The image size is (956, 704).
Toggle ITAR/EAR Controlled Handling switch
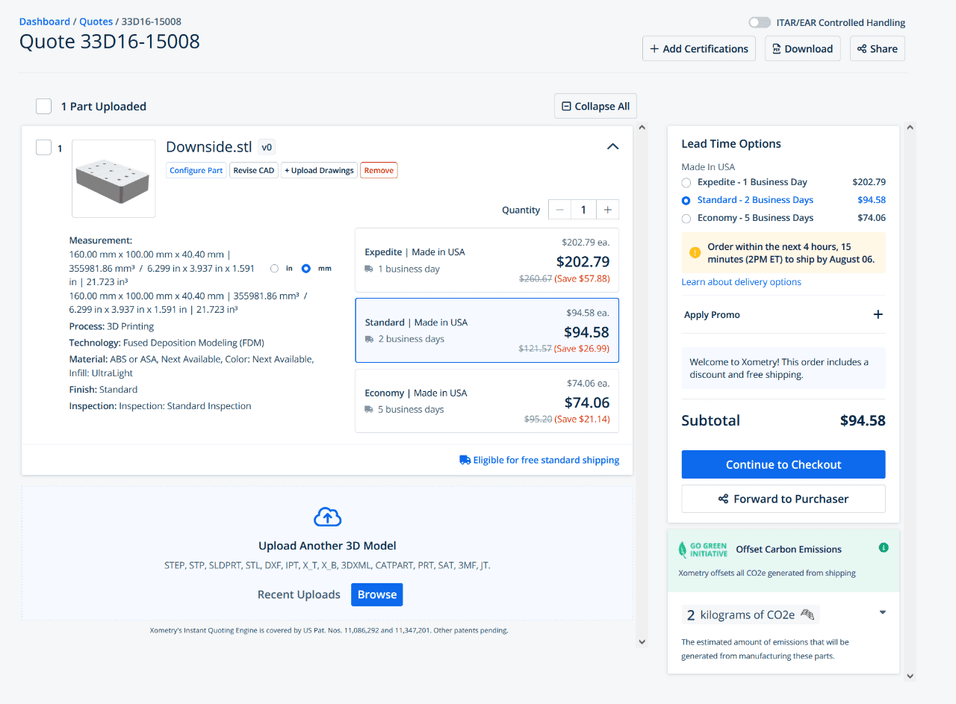(759, 22)
